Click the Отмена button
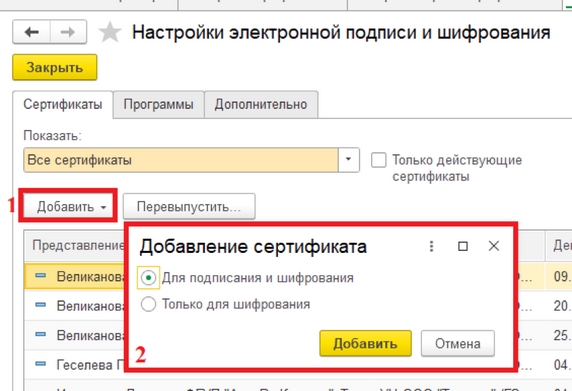 [458, 344]
